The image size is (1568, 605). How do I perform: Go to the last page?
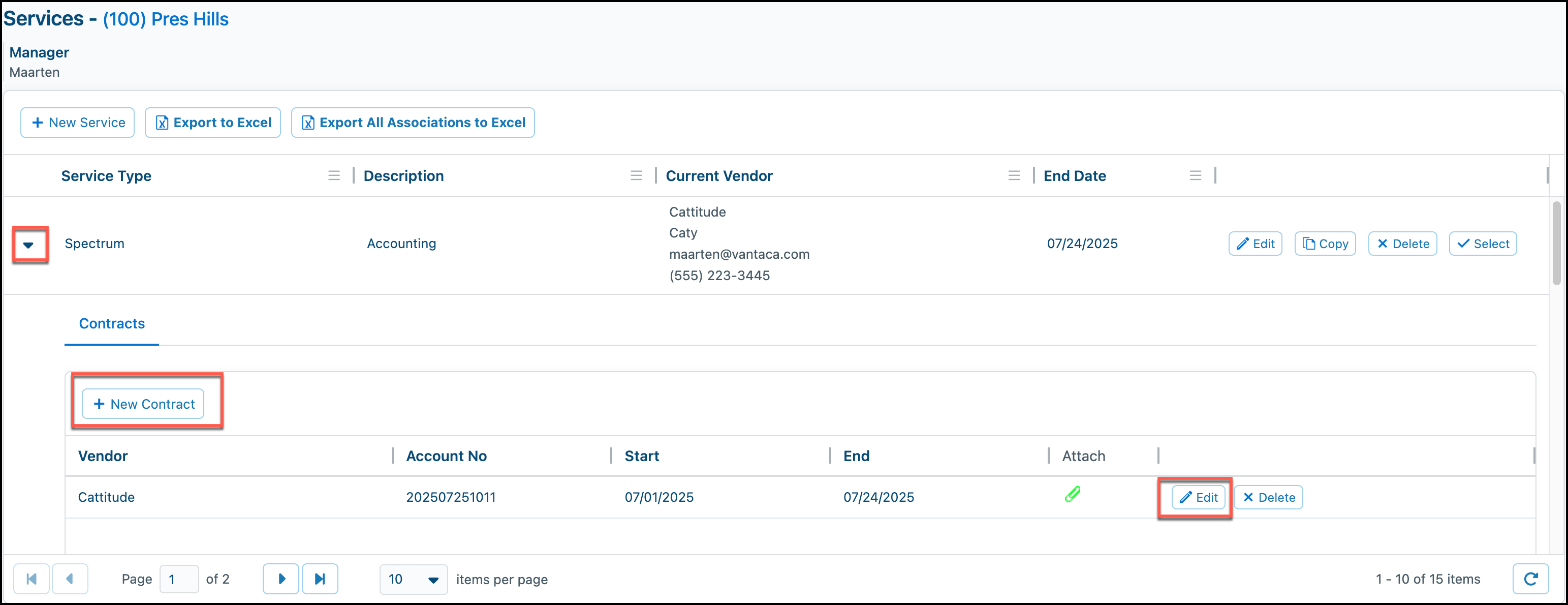[x=320, y=578]
